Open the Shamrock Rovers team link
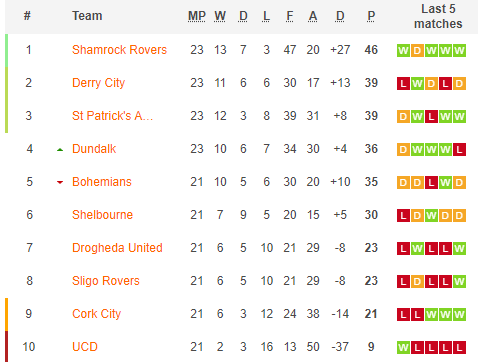The image size is (478, 362). [119, 50]
